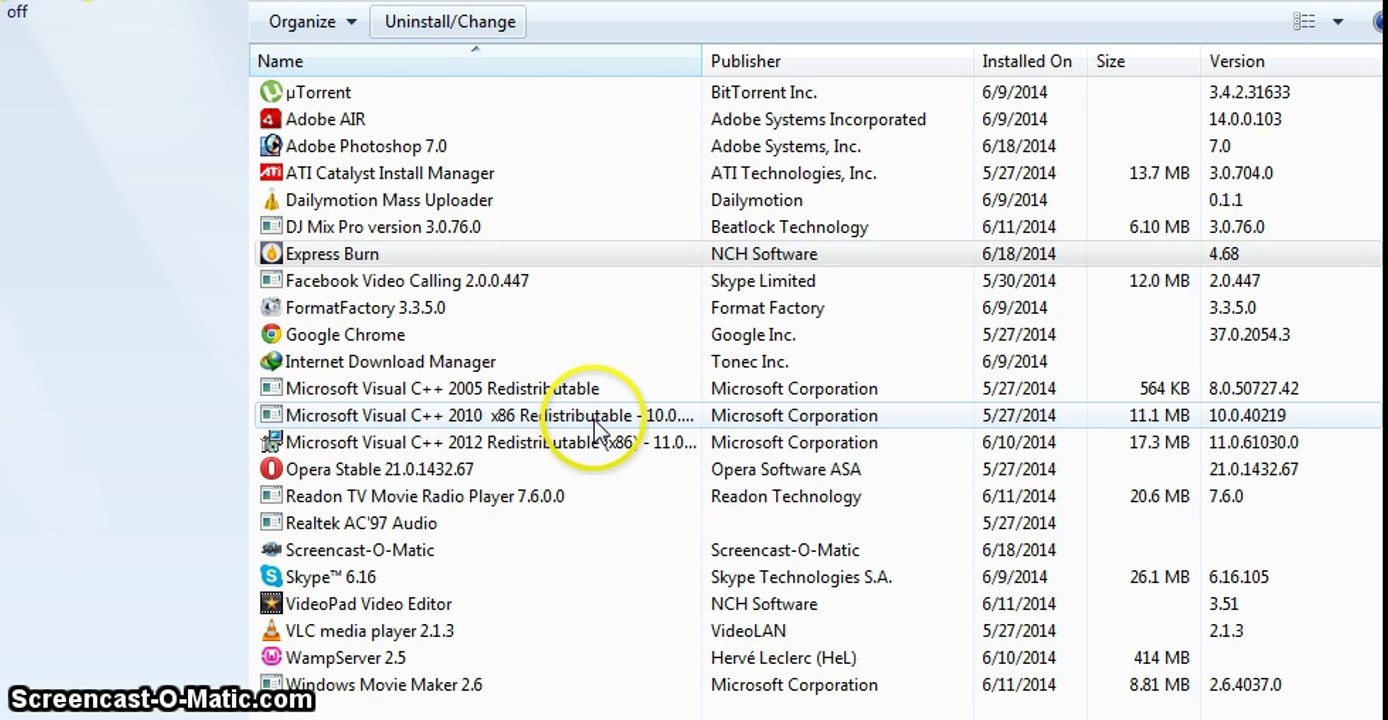Image resolution: width=1388 pixels, height=720 pixels.
Task: Click the install date in the FormatFactory row
Action: 1015,308
